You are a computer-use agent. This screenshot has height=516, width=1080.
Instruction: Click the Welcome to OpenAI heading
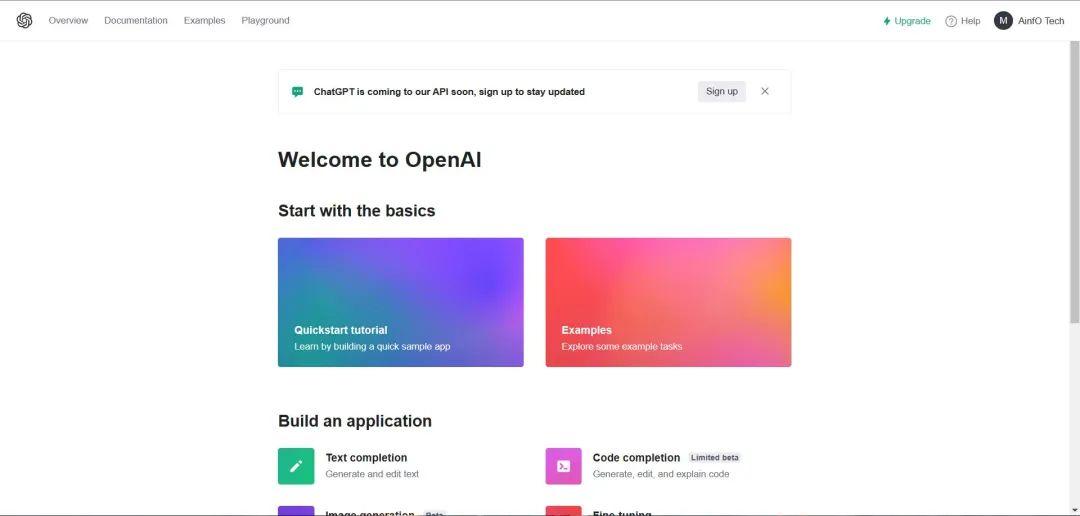(x=380, y=160)
